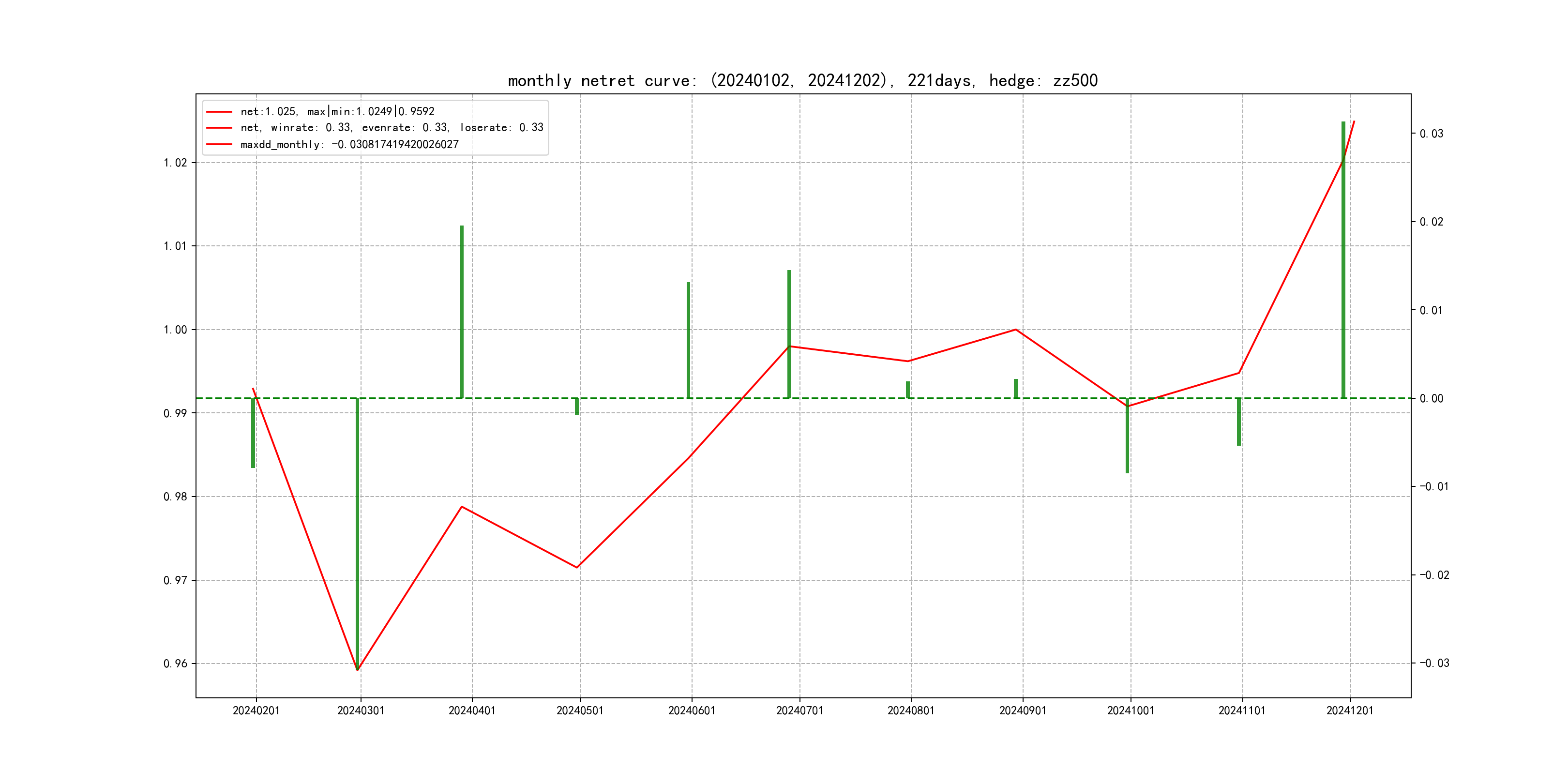The image size is (1568, 784).
Task: Click the green bar near 20240401
Action: [x=461, y=312]
